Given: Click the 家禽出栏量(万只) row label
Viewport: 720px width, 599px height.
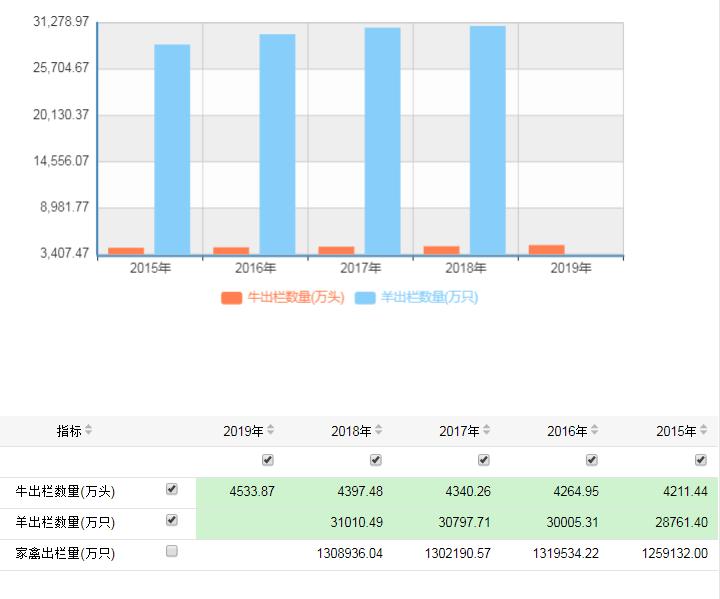Looking at the screenshot, I should tap(65, 553).
